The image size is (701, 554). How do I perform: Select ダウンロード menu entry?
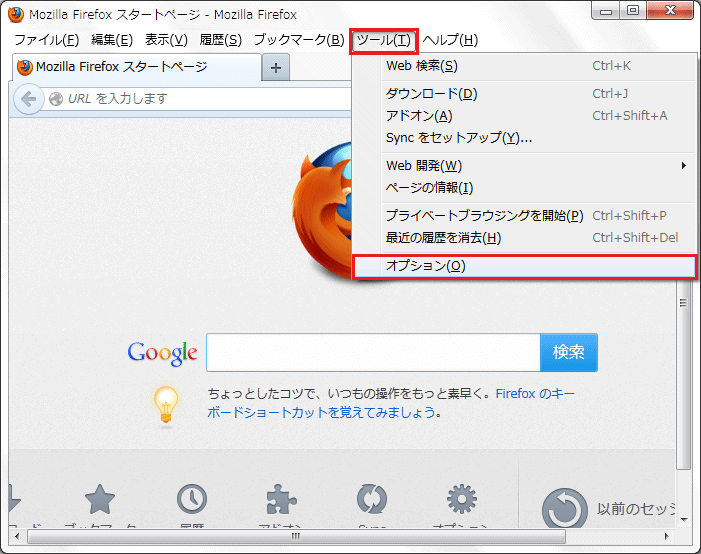coord(431,94)
